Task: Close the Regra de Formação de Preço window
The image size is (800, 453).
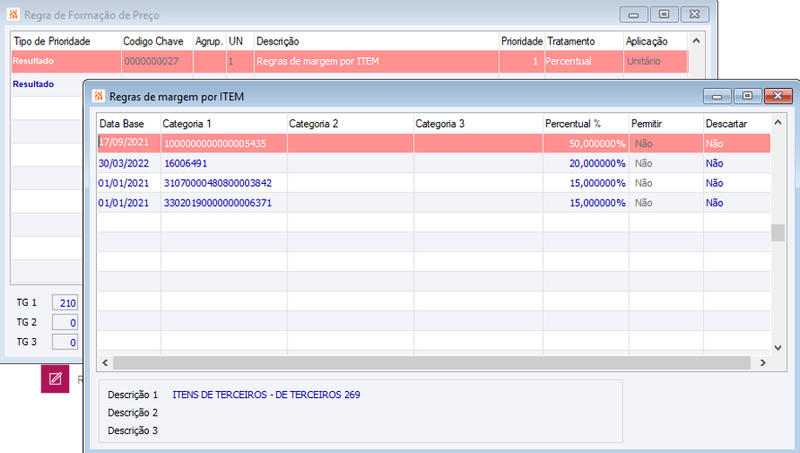Action: (694, 14)
